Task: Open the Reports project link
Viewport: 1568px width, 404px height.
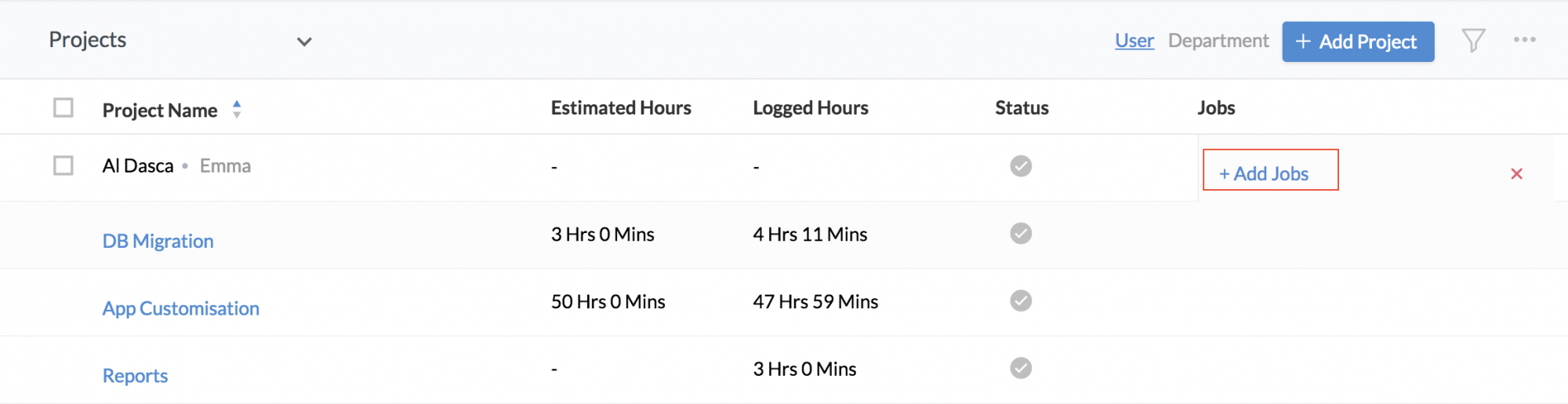Action: [x=135, y=376]
